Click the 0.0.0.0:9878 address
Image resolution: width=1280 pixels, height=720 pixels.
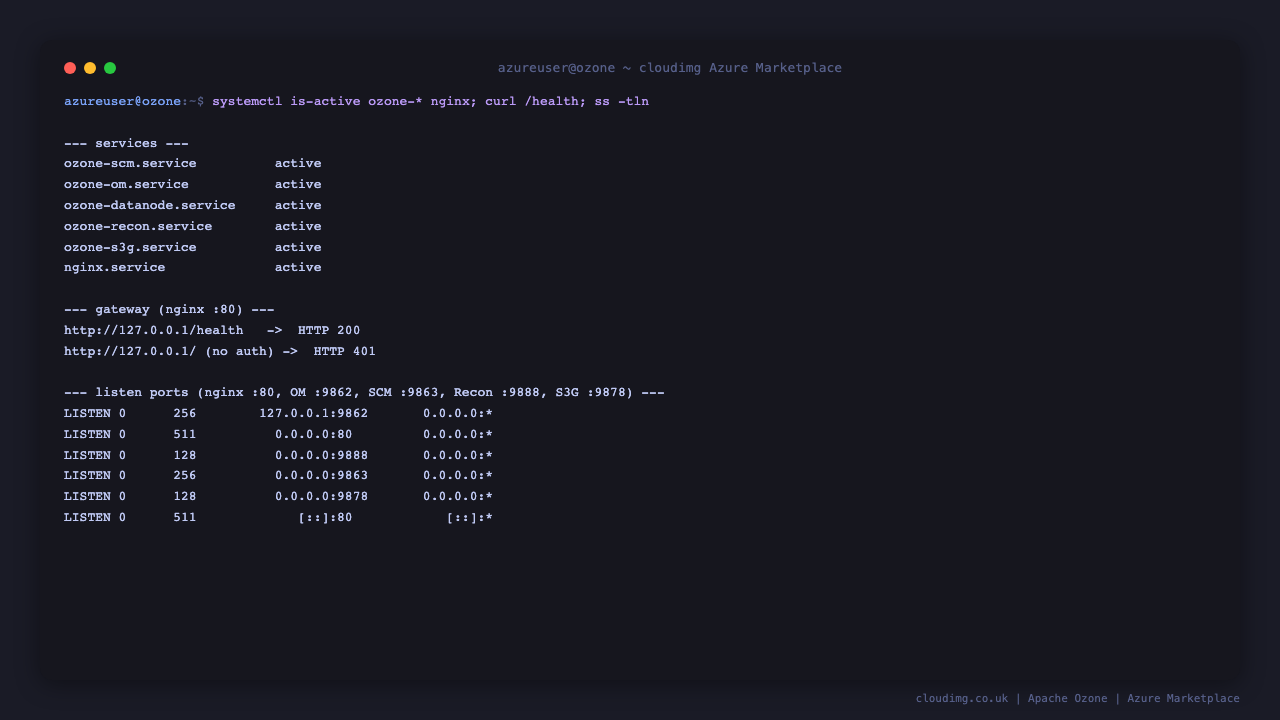(322, 497)
